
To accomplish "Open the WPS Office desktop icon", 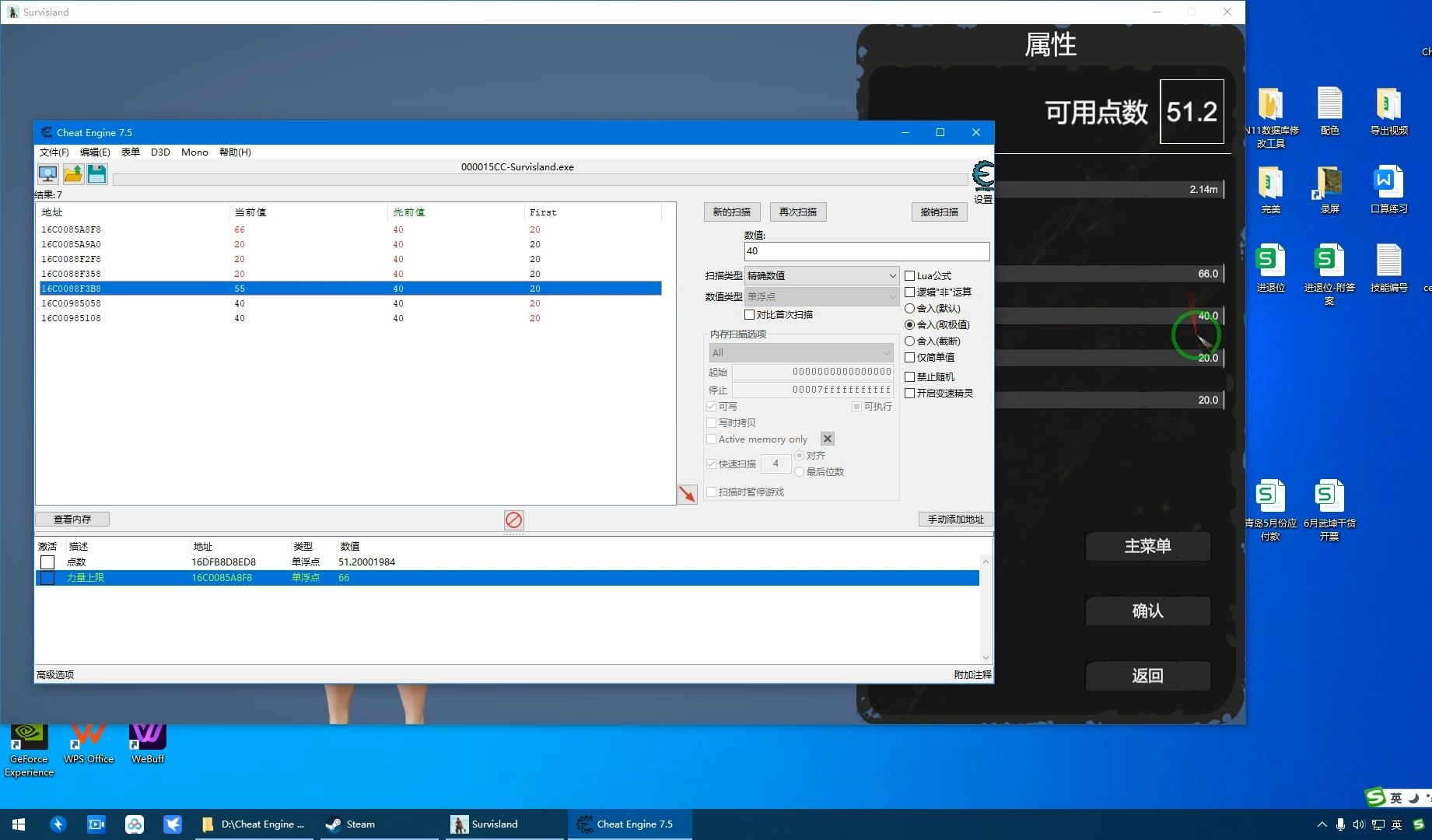I will pos(89,744).
